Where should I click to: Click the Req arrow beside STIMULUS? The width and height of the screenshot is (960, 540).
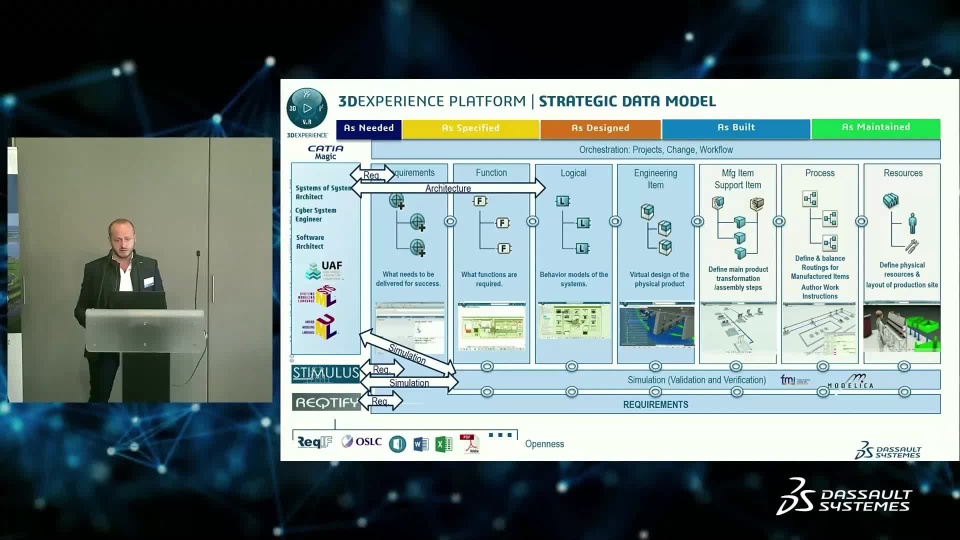381,370
